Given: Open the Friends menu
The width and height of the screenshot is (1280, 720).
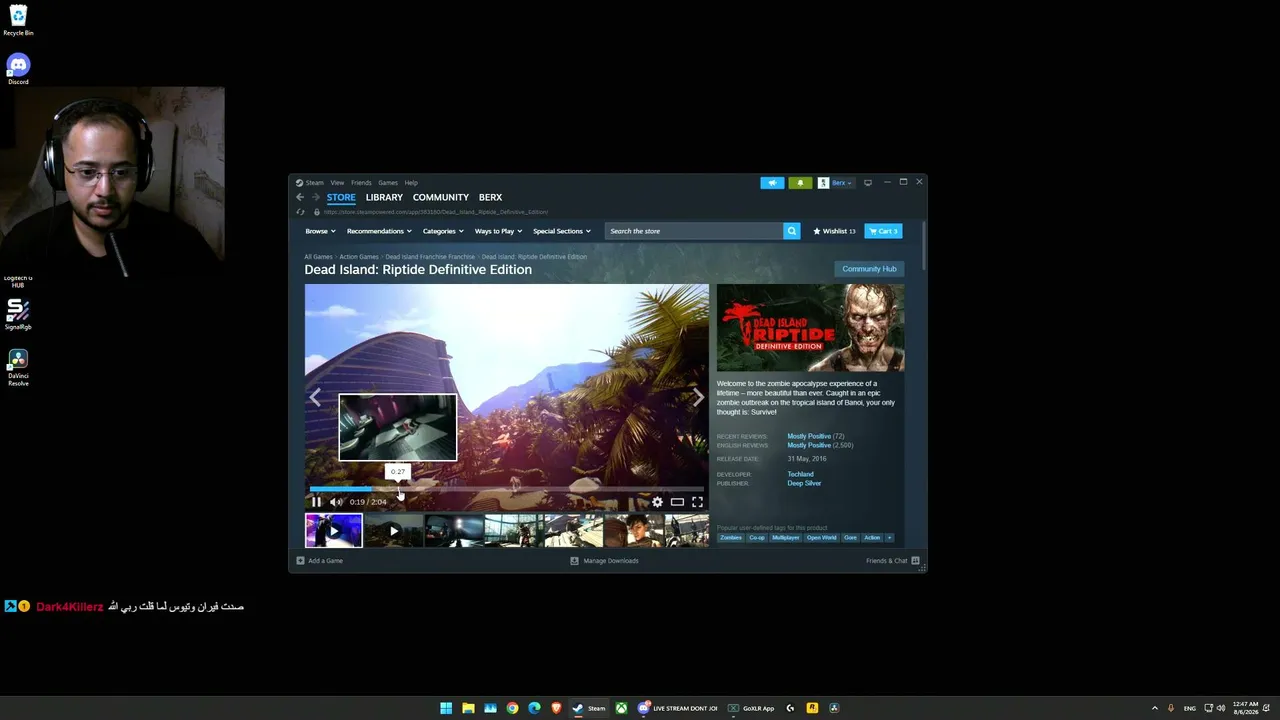Looking at the screenshot, I should (361, 183).
